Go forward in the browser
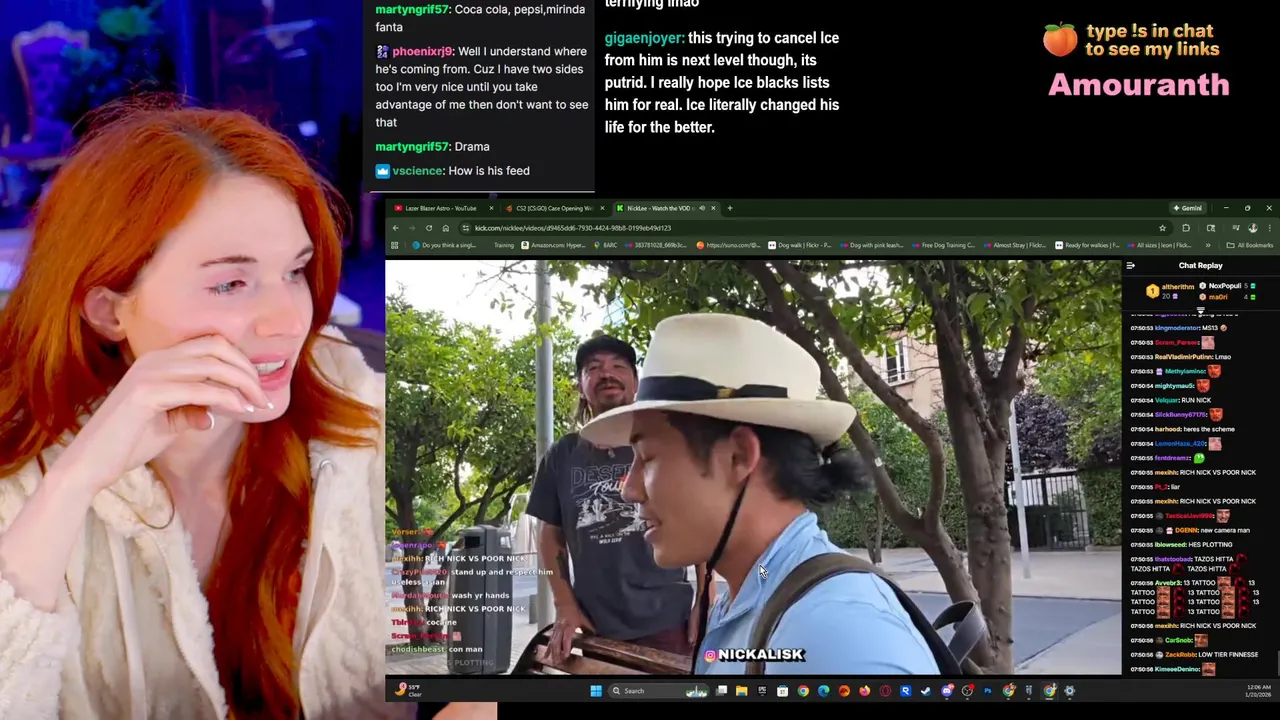The height and width of the screenshot is (720, 1280). [412, 228]
